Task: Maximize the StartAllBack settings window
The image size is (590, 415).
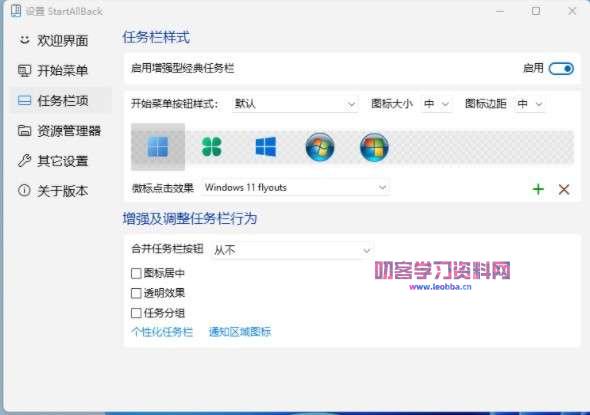Action: click(x=536, y=11)
